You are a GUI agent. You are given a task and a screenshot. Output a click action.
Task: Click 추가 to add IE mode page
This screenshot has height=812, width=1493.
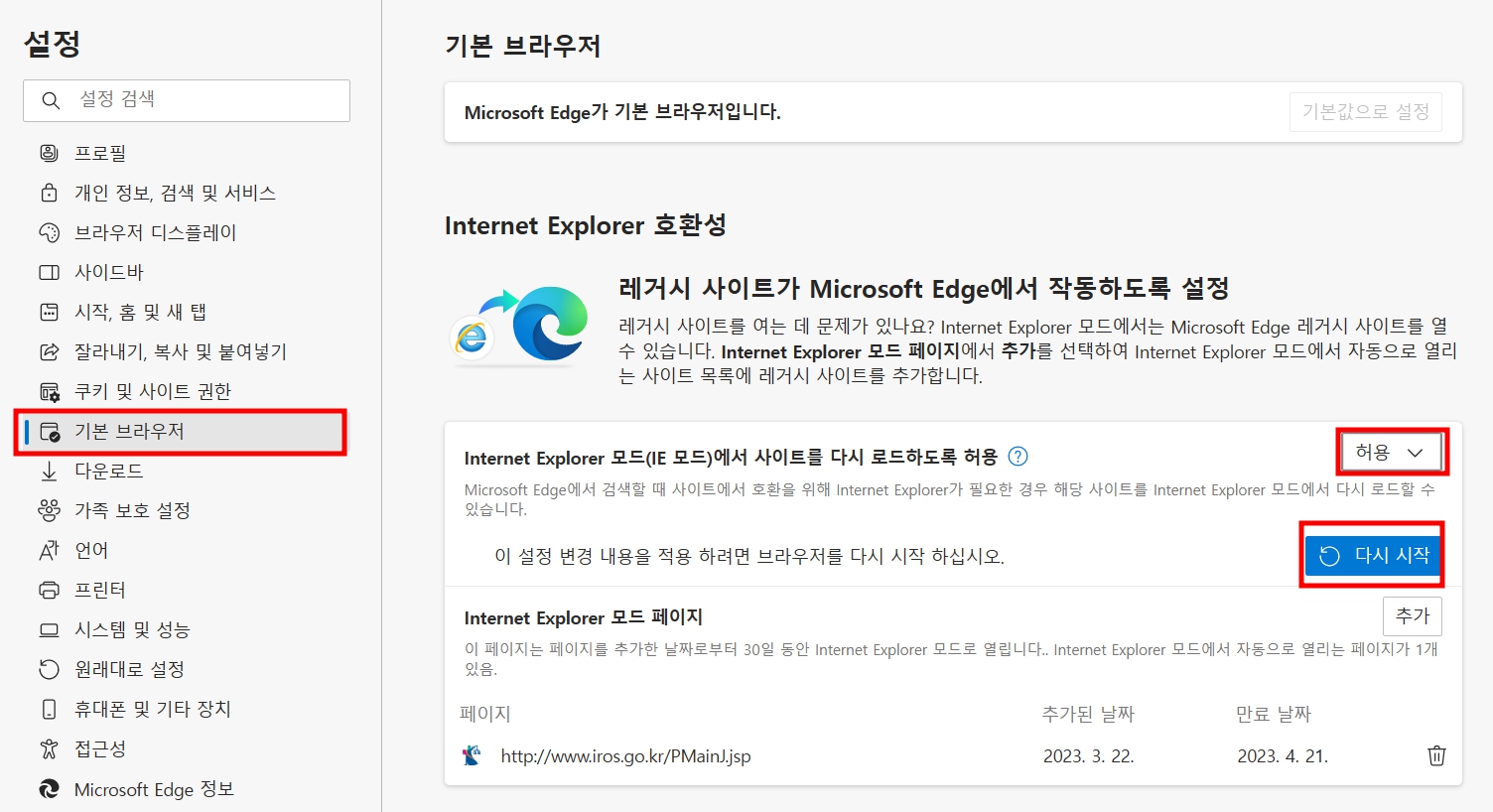(1413, 615)
